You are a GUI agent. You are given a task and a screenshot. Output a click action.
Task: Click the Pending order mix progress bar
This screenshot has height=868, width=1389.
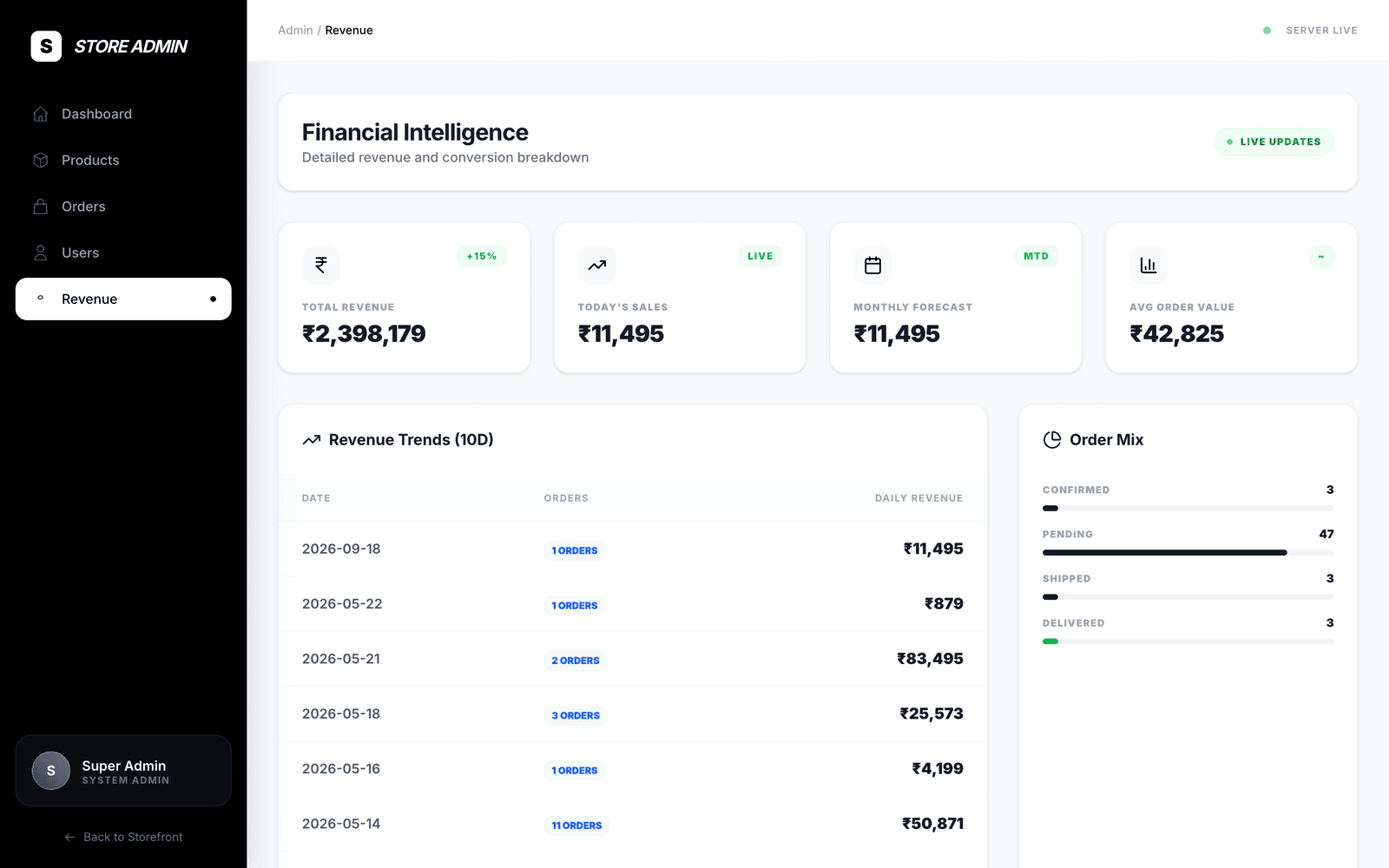click(1188, 553)
